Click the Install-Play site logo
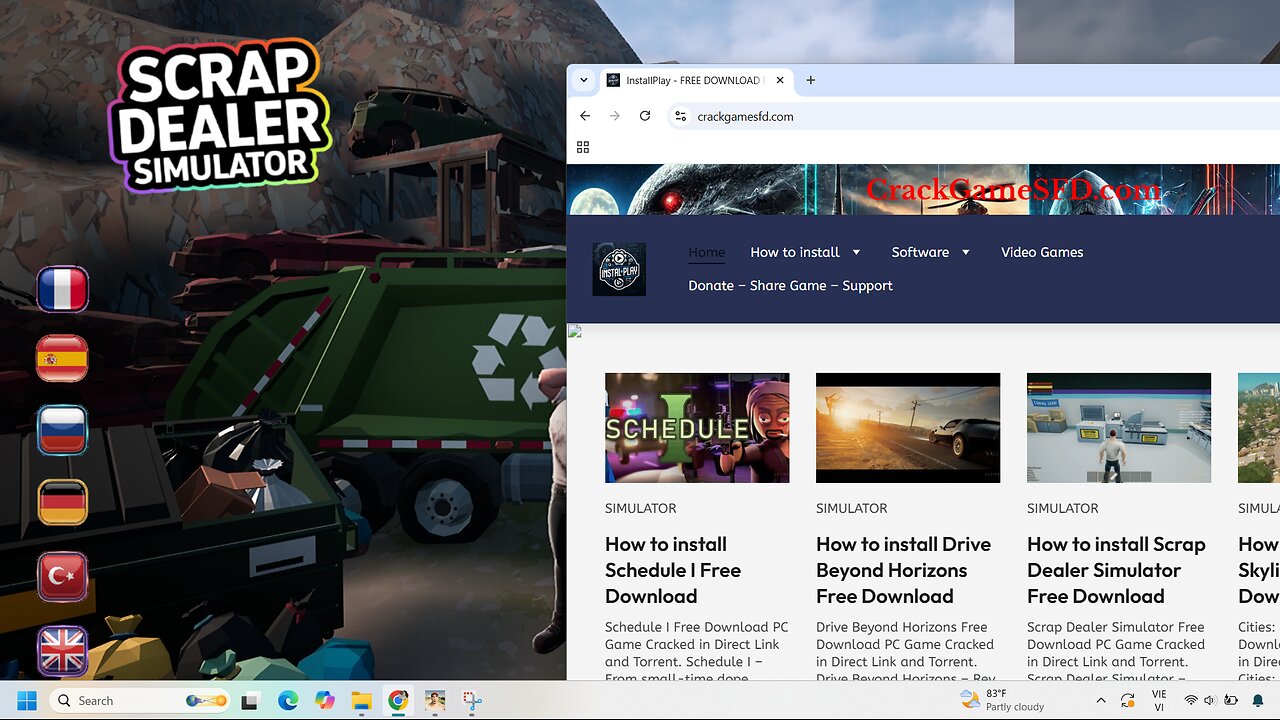This screenshot has width=1280, height=720. point(619,269)
